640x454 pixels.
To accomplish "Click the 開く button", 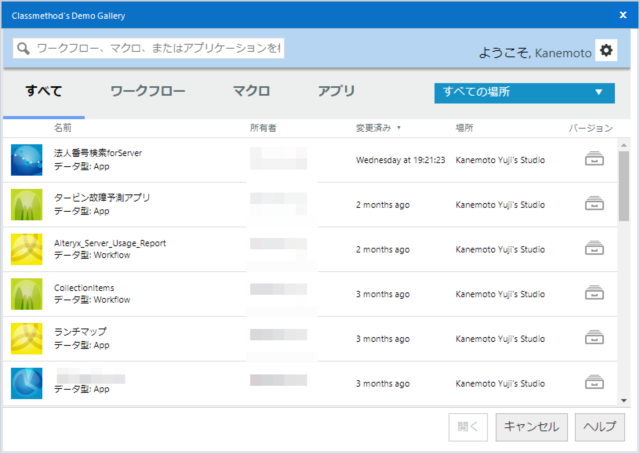I will 468,427.
